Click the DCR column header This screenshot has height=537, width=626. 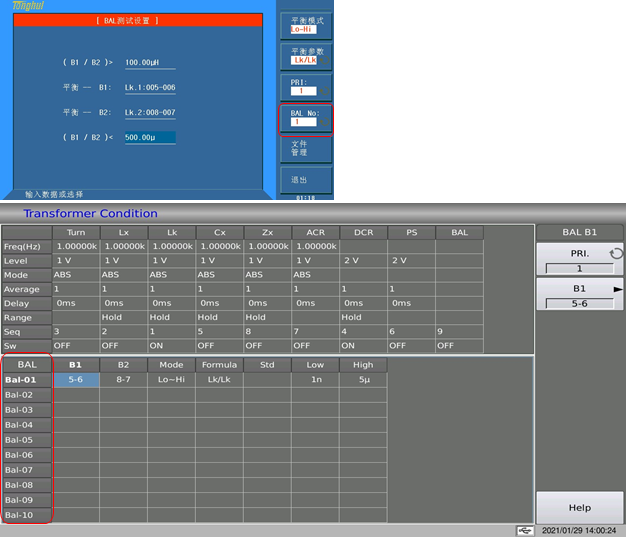[x=363, y=232]
